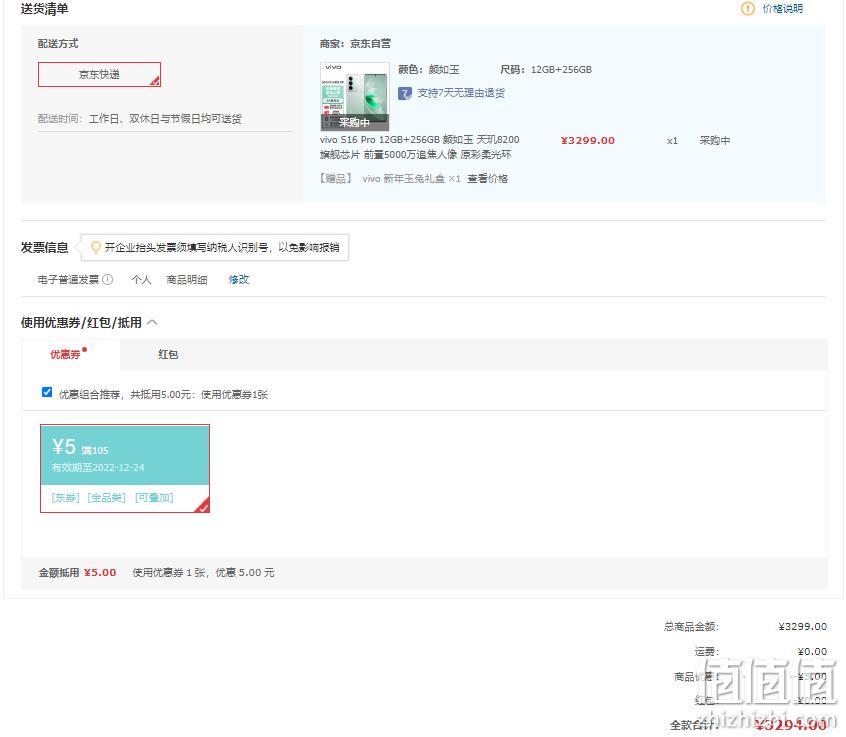Viewport: 846px width, 737px height.
Task: Select the ¥5 满105 coupon card
Action: pyautogui.click(x=125, y=468)
